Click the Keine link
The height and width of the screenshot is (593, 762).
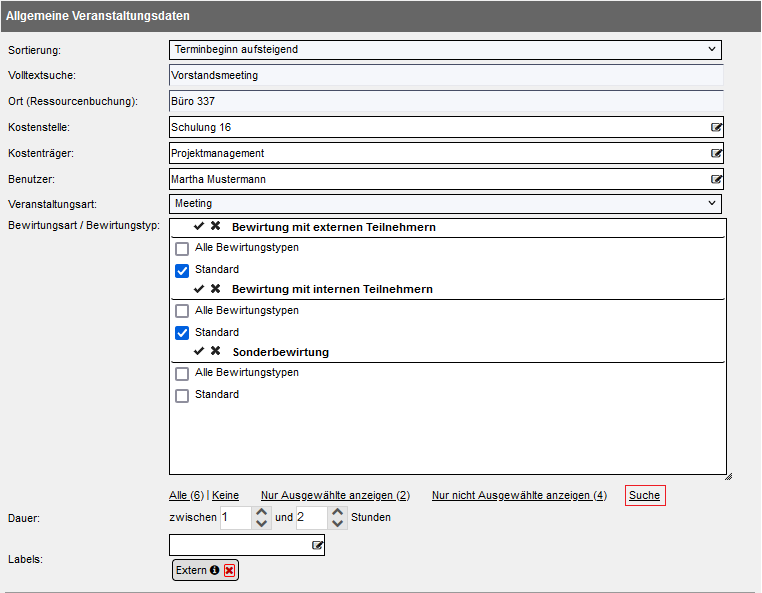pos(225,495)
